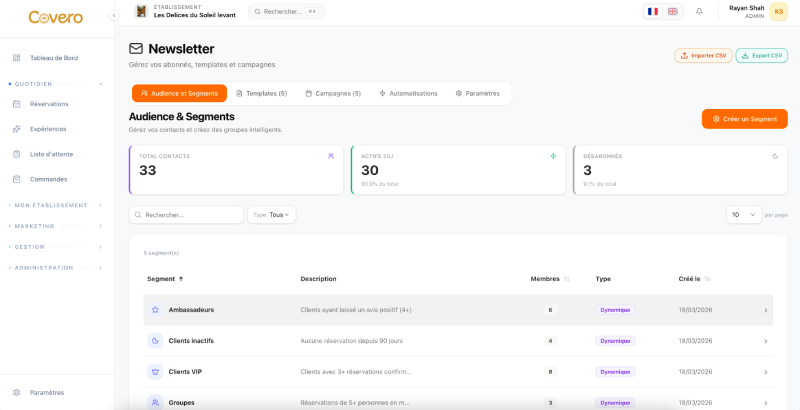The width and height of the screenshot is (800, 410).
Task: Click the Créer un Segment button
Action: (744, 119)
